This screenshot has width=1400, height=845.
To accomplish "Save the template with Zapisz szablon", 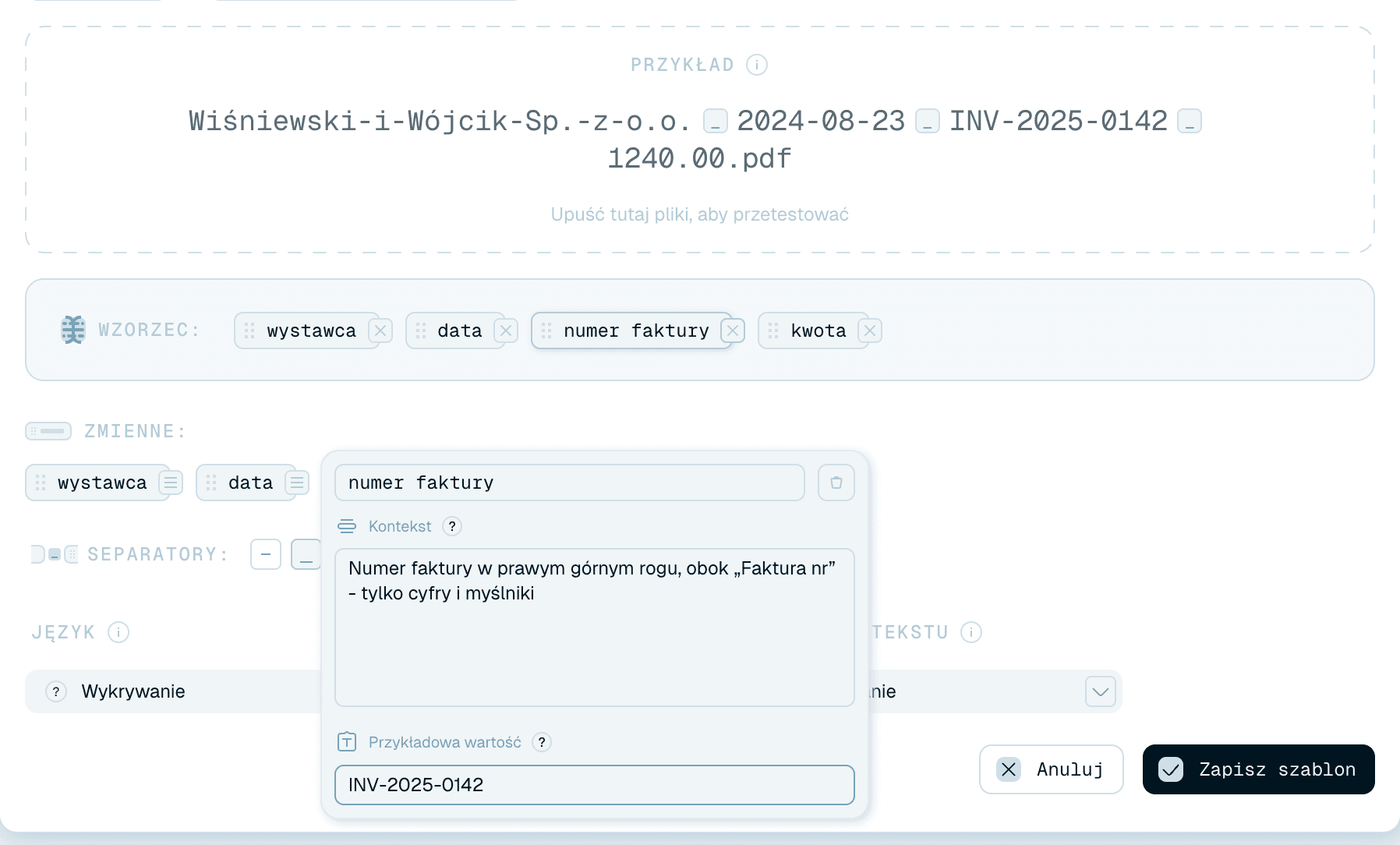I will pyautogui.click(x=1259, y=769).
